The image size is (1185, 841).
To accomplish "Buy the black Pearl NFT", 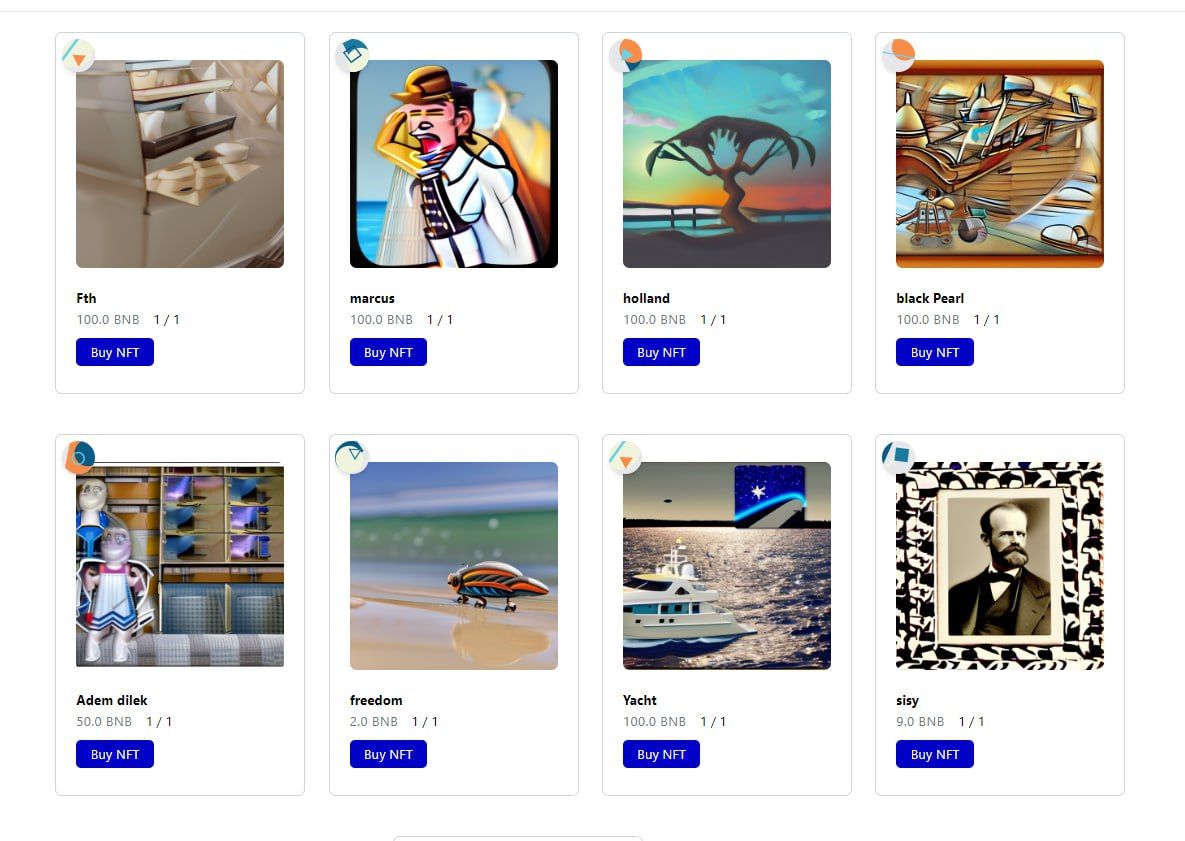I will pyautogui.click(x=935, y=352).
